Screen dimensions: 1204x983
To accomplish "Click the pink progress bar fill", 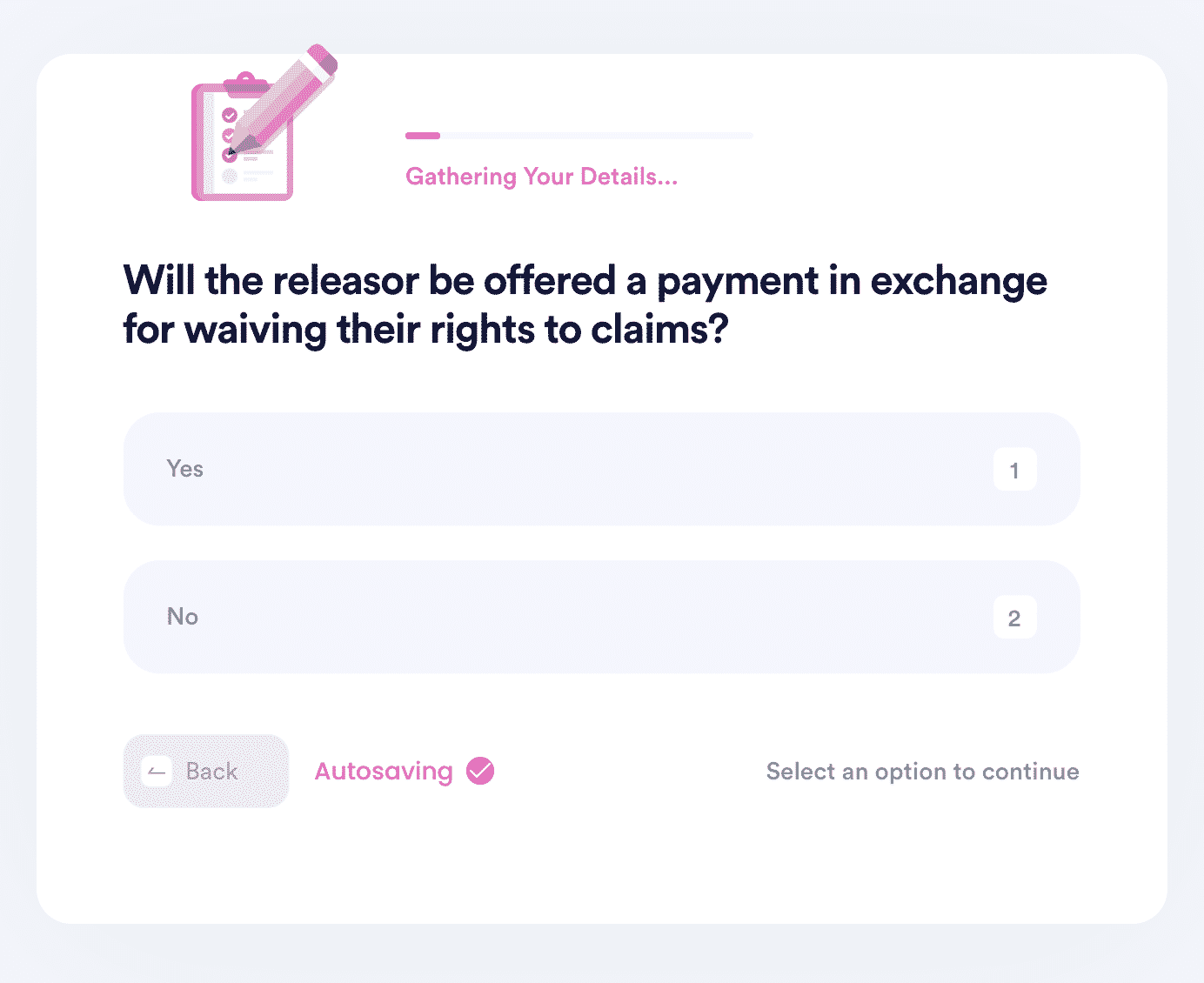I will point(423,136).
